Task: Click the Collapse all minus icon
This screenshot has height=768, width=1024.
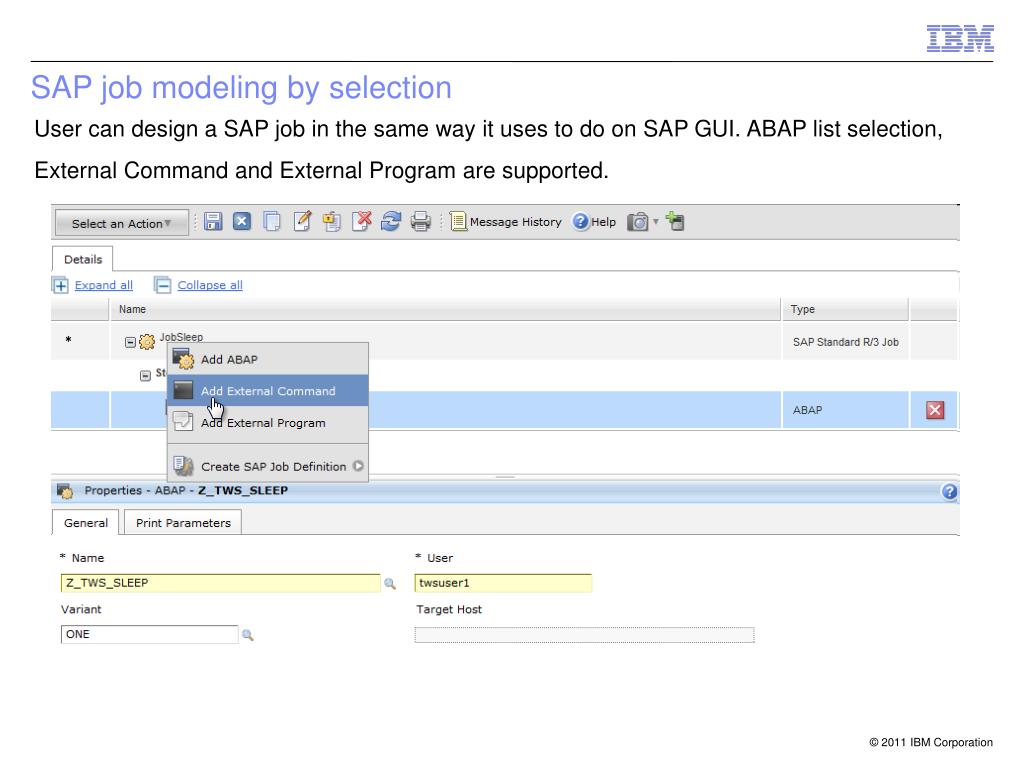Action: (163, 285)
